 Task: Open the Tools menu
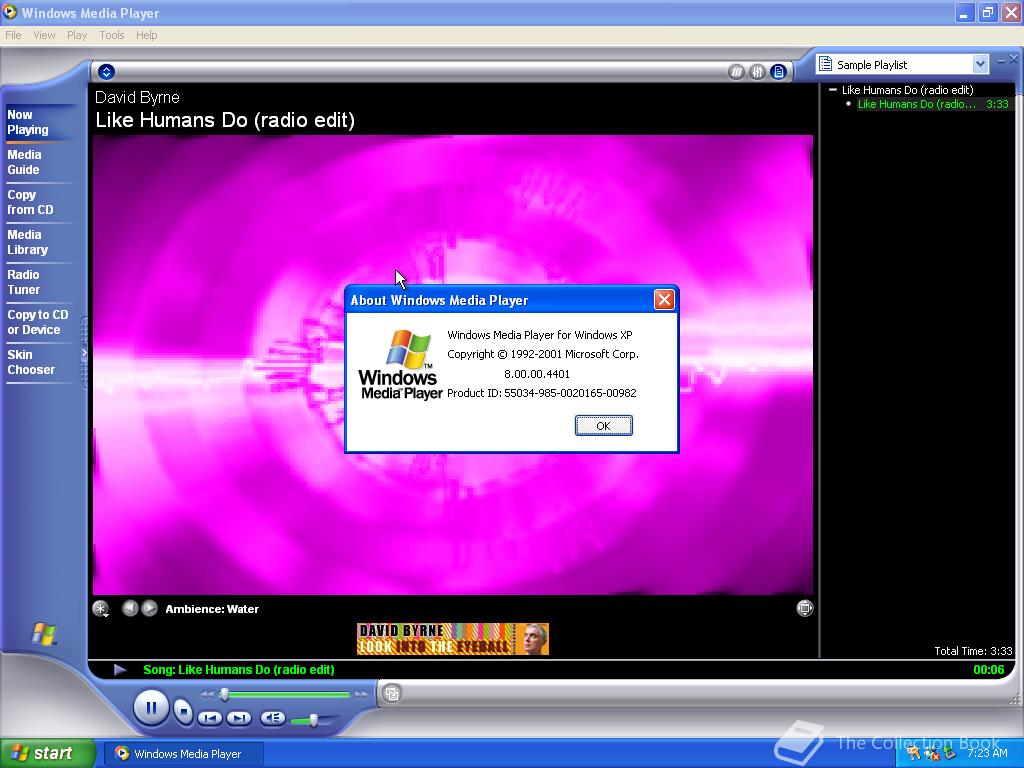click(x=112, y=35)
